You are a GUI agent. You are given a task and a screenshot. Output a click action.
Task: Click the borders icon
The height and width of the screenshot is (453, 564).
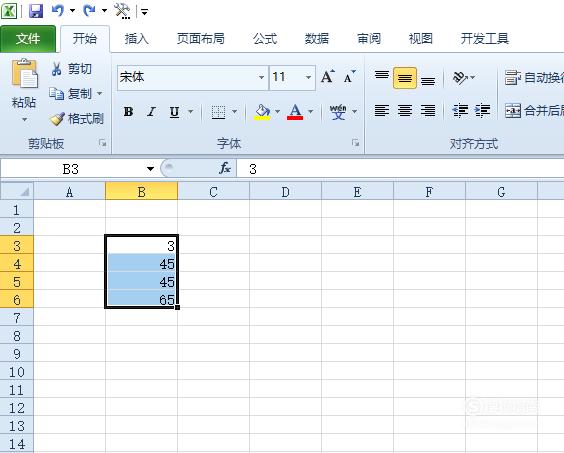pos(218,112)
